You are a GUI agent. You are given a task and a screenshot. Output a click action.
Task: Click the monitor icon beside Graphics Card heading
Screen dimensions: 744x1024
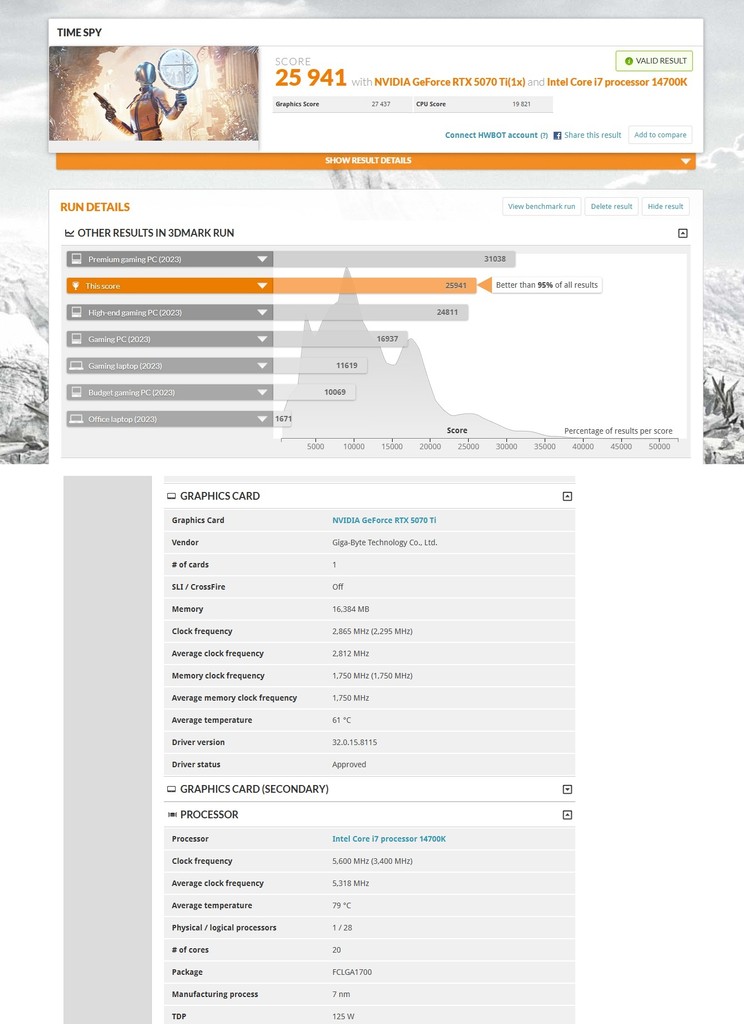click(171, 496)
